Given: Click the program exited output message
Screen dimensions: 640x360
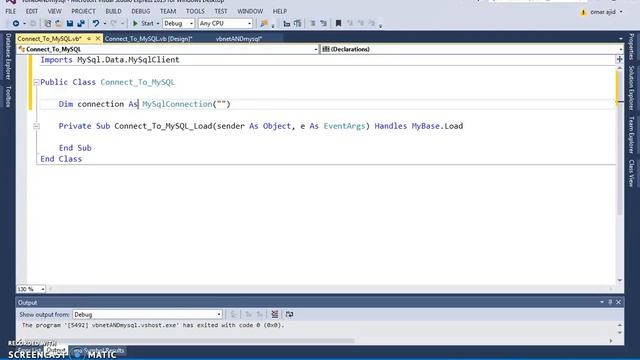Looking at the screenshot, I should pyautogui.click(x=153, y=325).
